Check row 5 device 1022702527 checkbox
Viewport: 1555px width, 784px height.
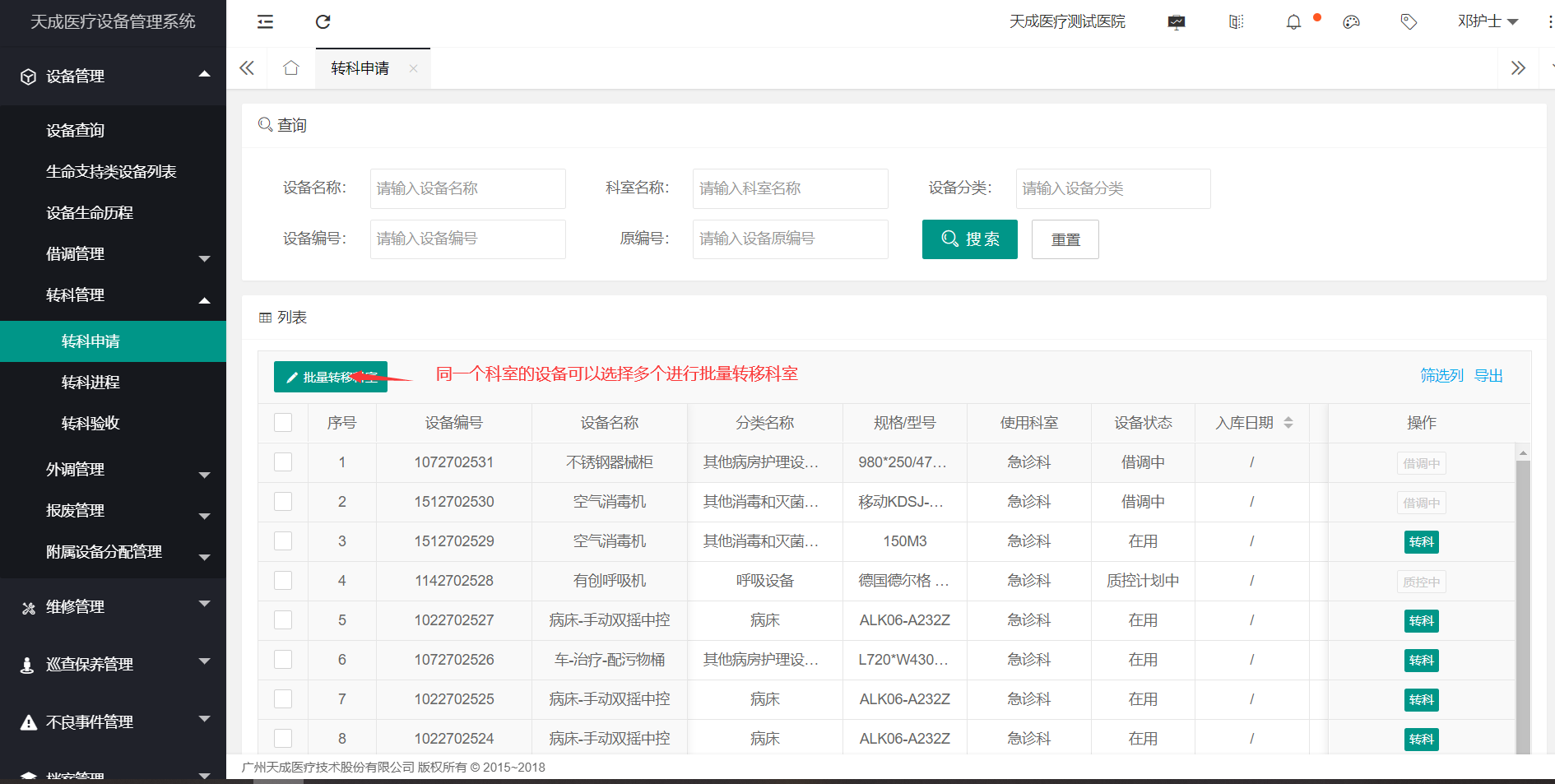coord(283,620)
